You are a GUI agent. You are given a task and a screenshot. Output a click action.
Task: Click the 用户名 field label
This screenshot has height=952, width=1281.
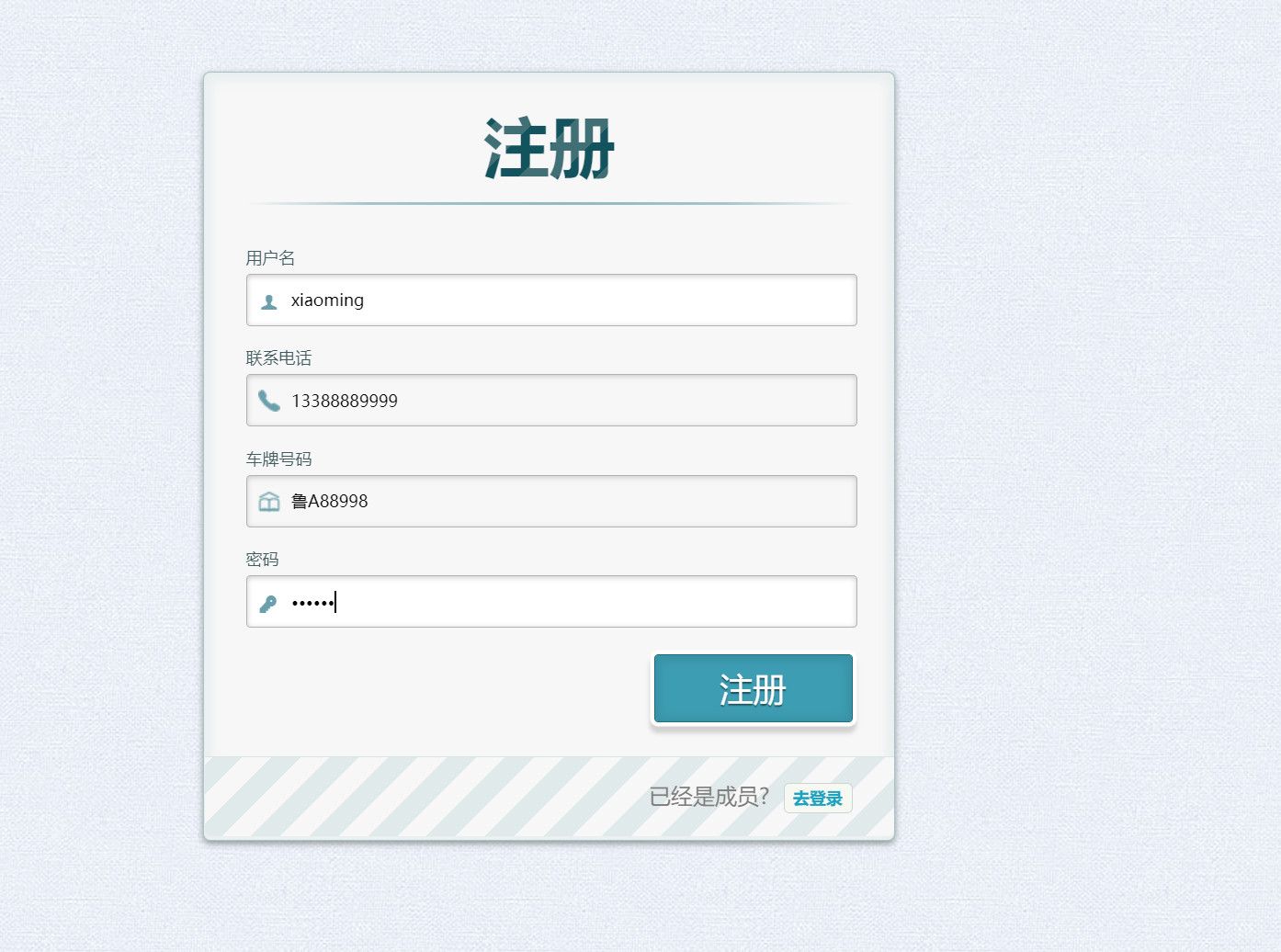coord(270,258)
